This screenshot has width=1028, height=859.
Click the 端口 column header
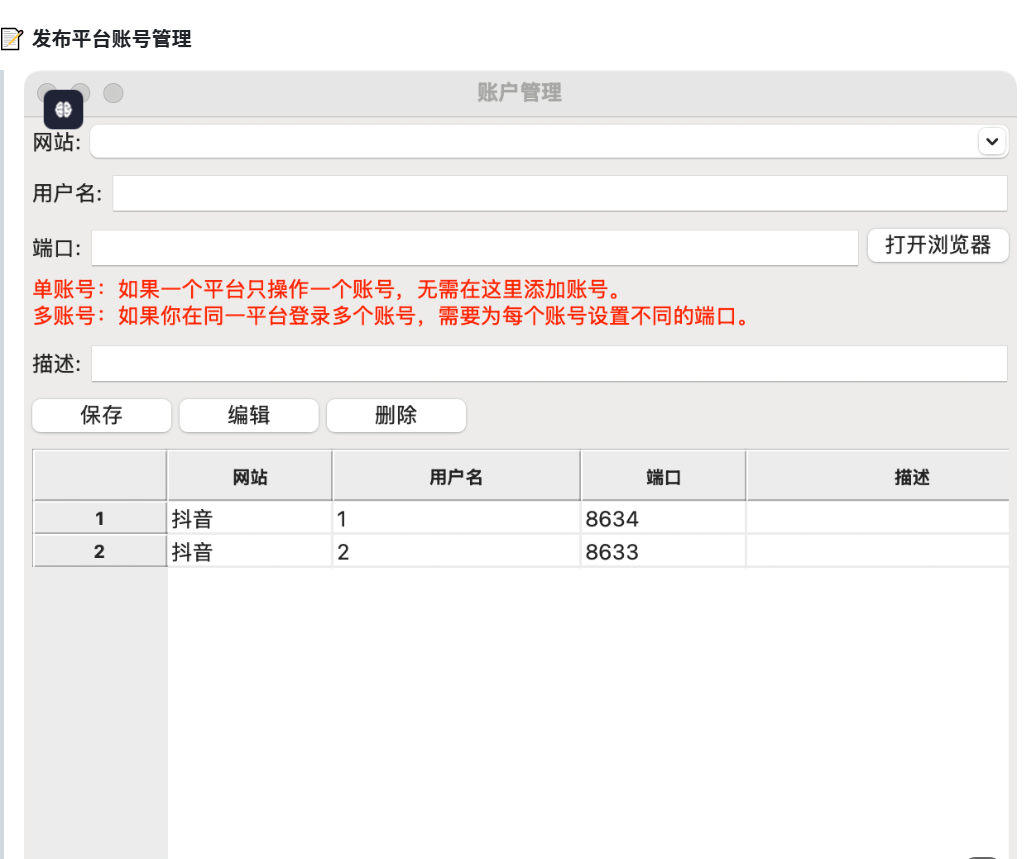[x=663, y=477]
